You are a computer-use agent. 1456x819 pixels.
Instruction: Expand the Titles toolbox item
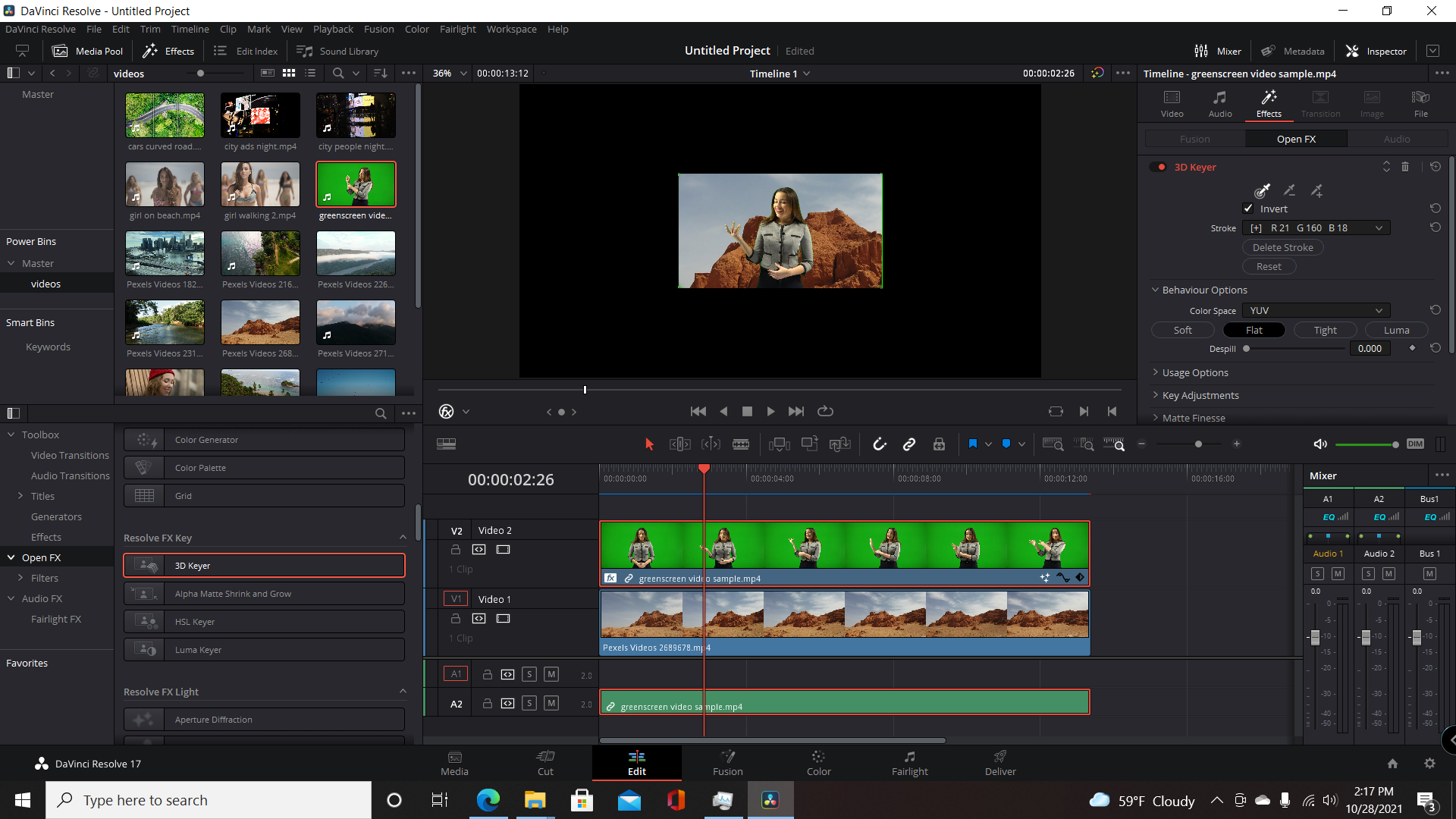click(x=20, y=496)
